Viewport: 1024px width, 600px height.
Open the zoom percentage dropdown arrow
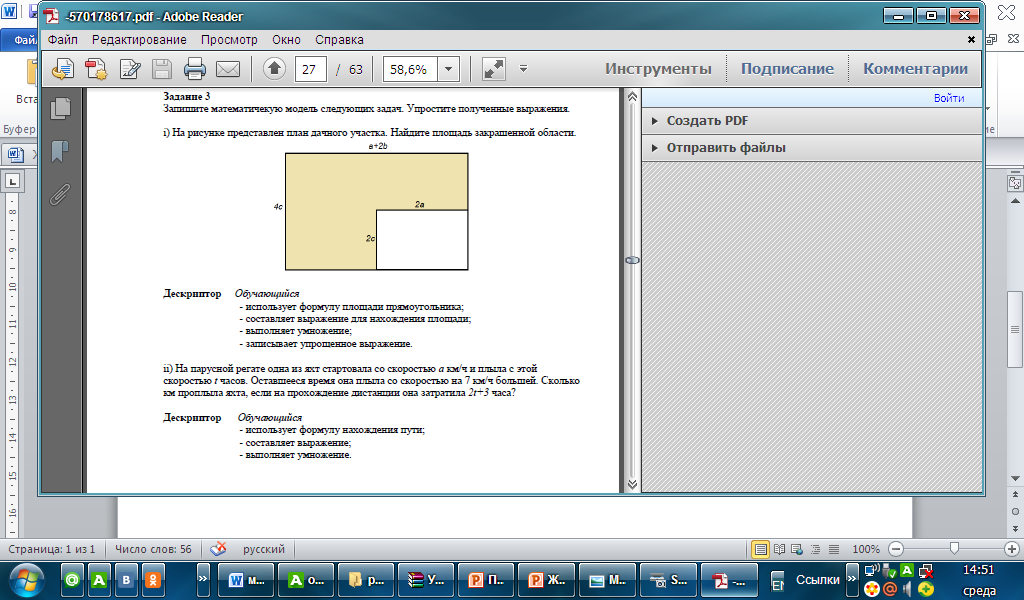[449, 69]
